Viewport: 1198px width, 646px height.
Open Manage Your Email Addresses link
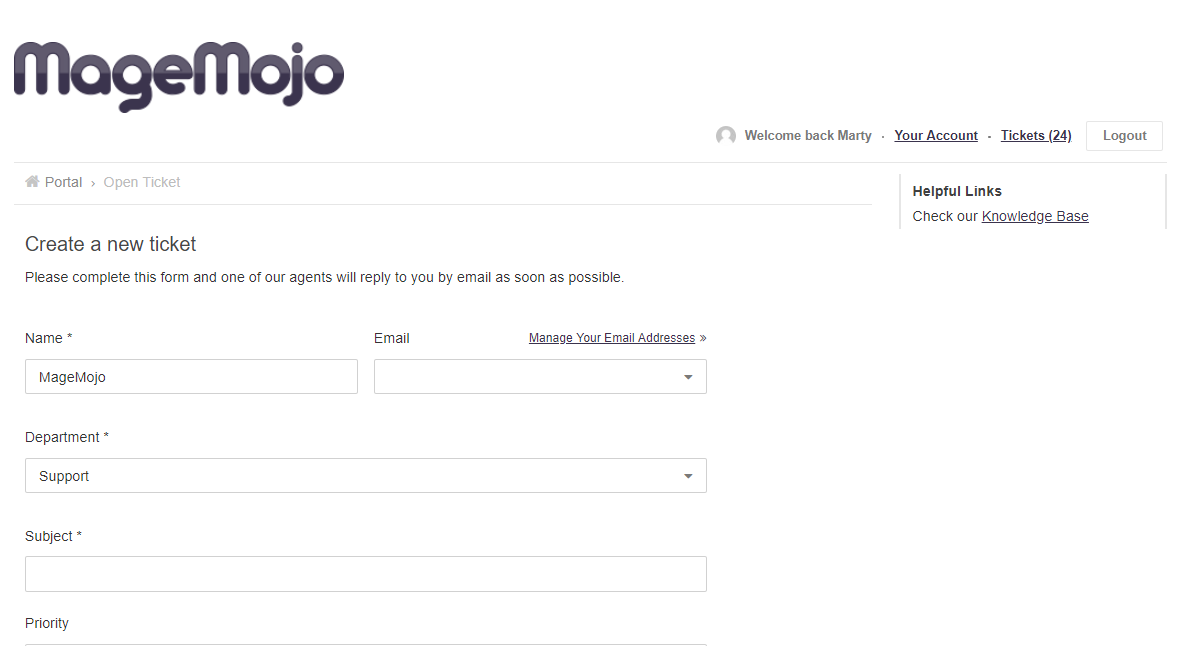coord(612,338)
